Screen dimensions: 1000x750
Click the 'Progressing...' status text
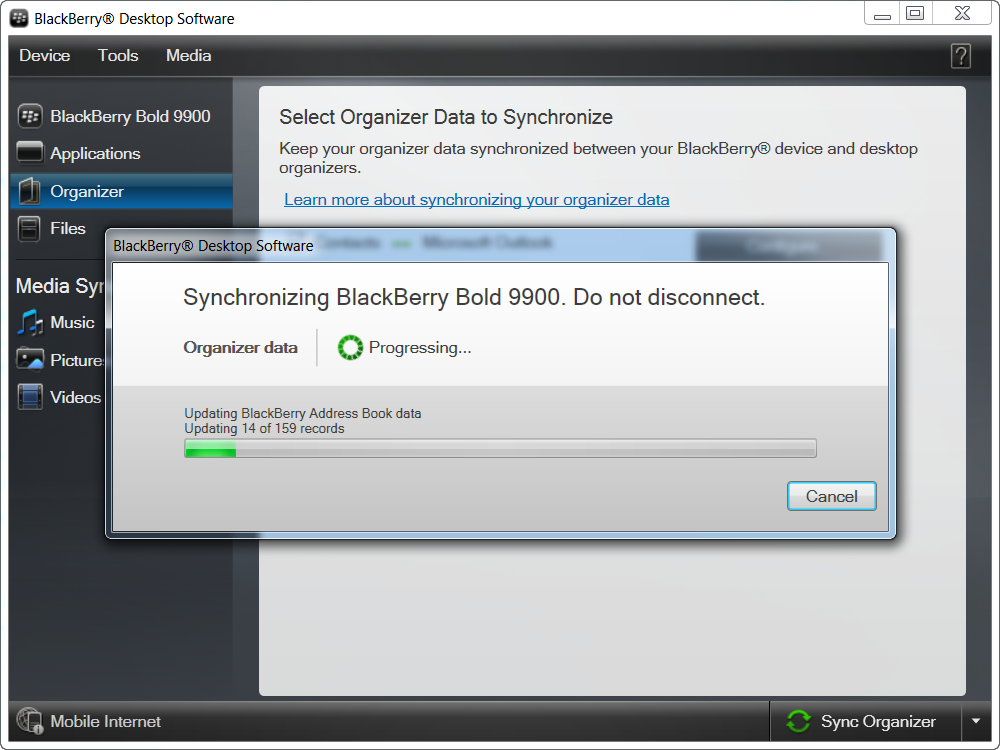pyautogui.click(x=420, y=348)
